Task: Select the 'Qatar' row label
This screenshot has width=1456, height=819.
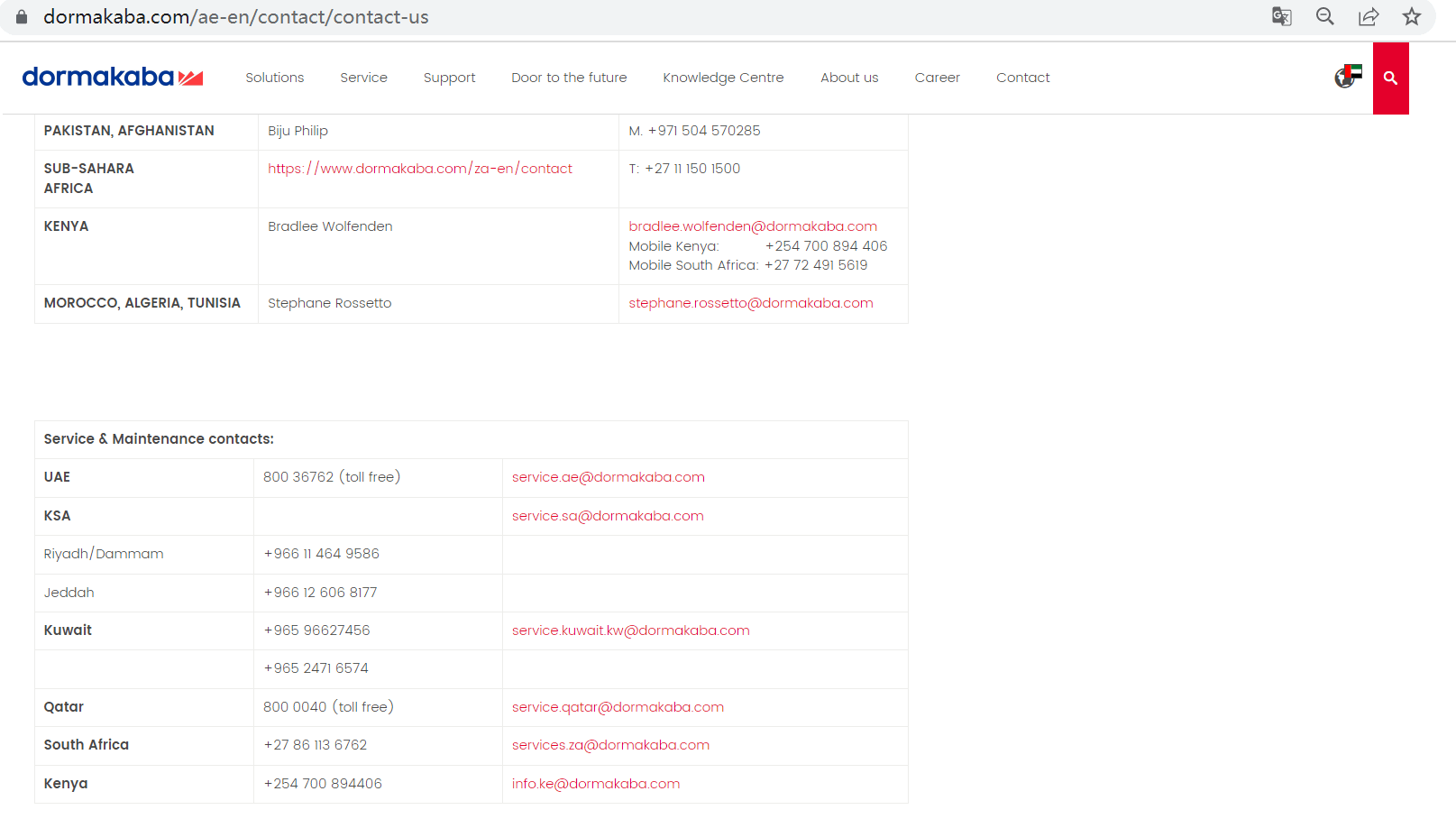Action: (x=64, y=707)
